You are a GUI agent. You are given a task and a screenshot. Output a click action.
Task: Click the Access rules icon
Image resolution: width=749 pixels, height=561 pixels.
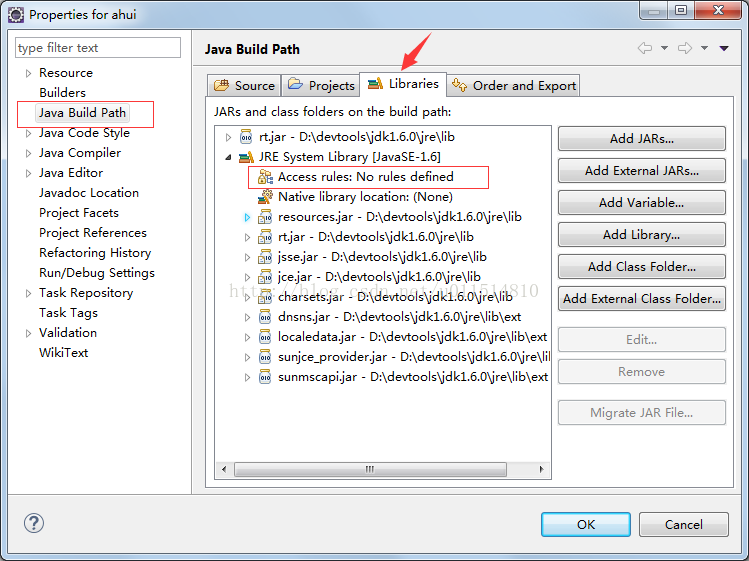[x=265, y=177]
